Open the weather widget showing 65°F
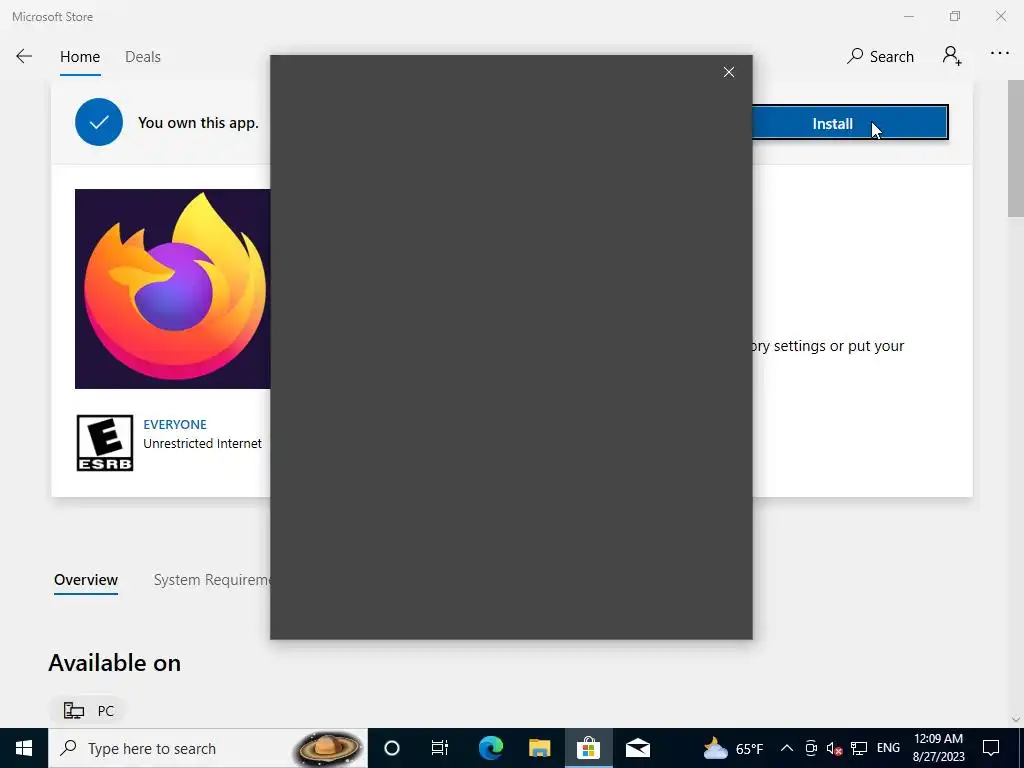1024x768 pixels. [x=733, y=748]
